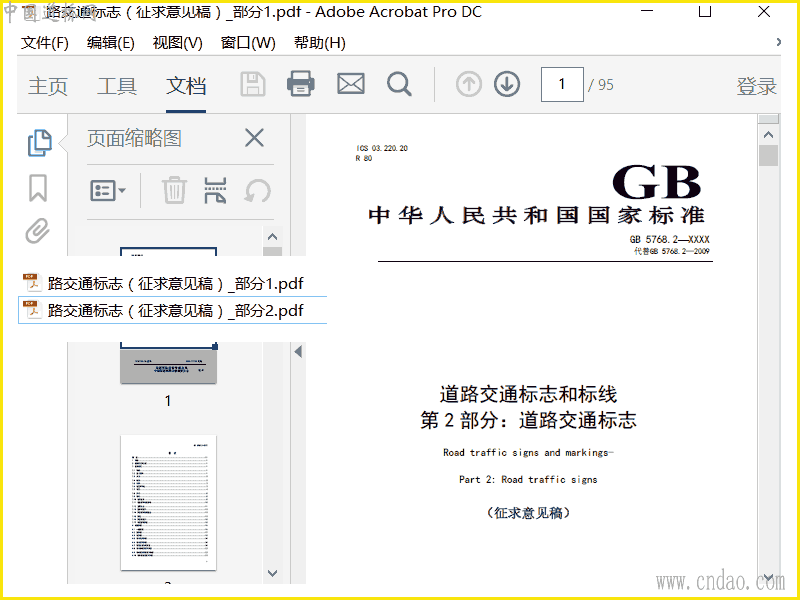Click thumbnails panel scroll down arrow
Image resolution: width=800 pixels, height=600 pixels.
272,573
